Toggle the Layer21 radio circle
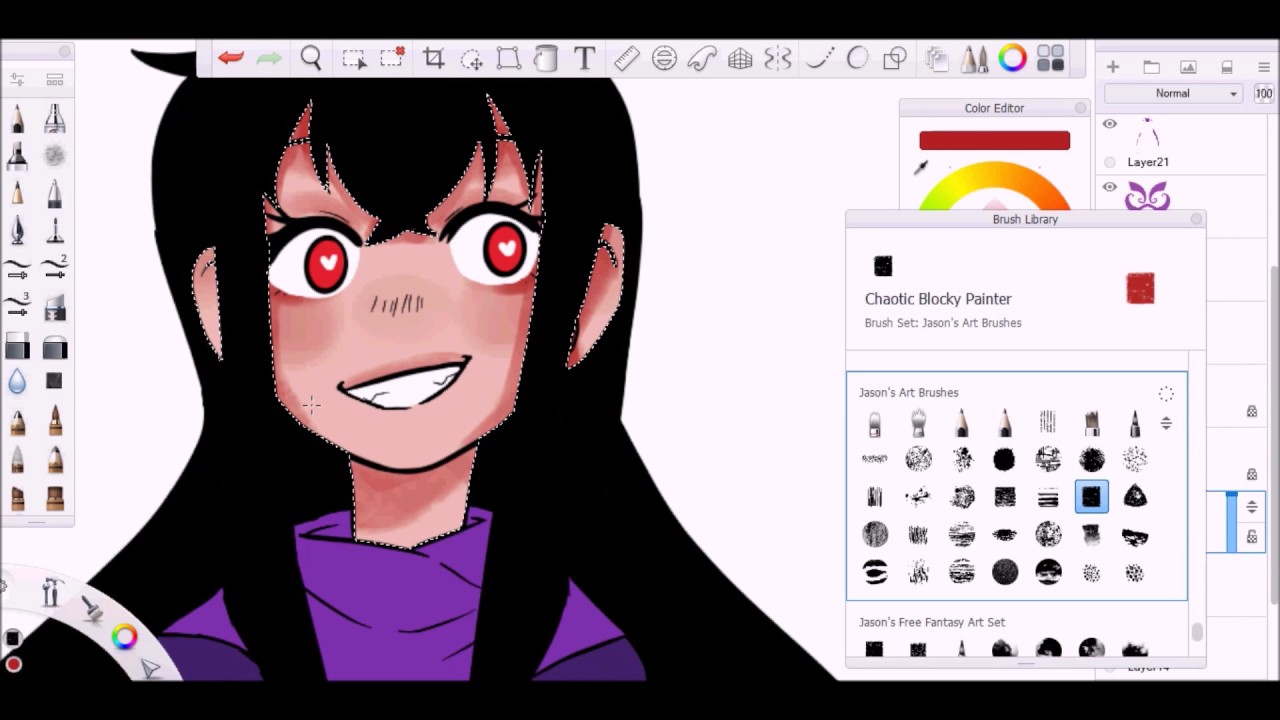The width and height of the screenshot is (1280, 720). pos(1110,162)
